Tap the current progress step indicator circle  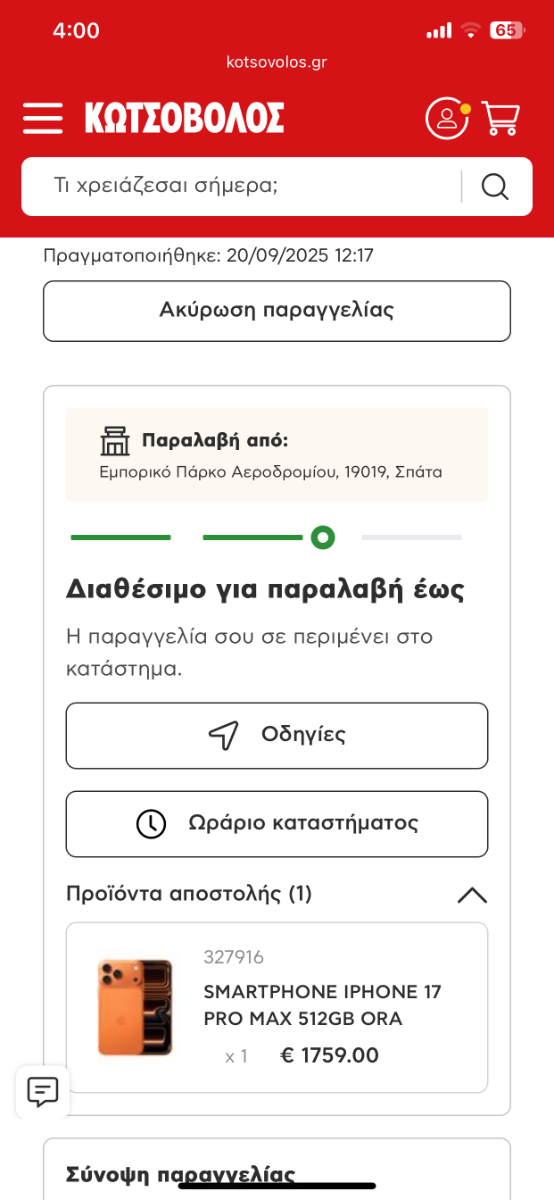click(322, 537)
